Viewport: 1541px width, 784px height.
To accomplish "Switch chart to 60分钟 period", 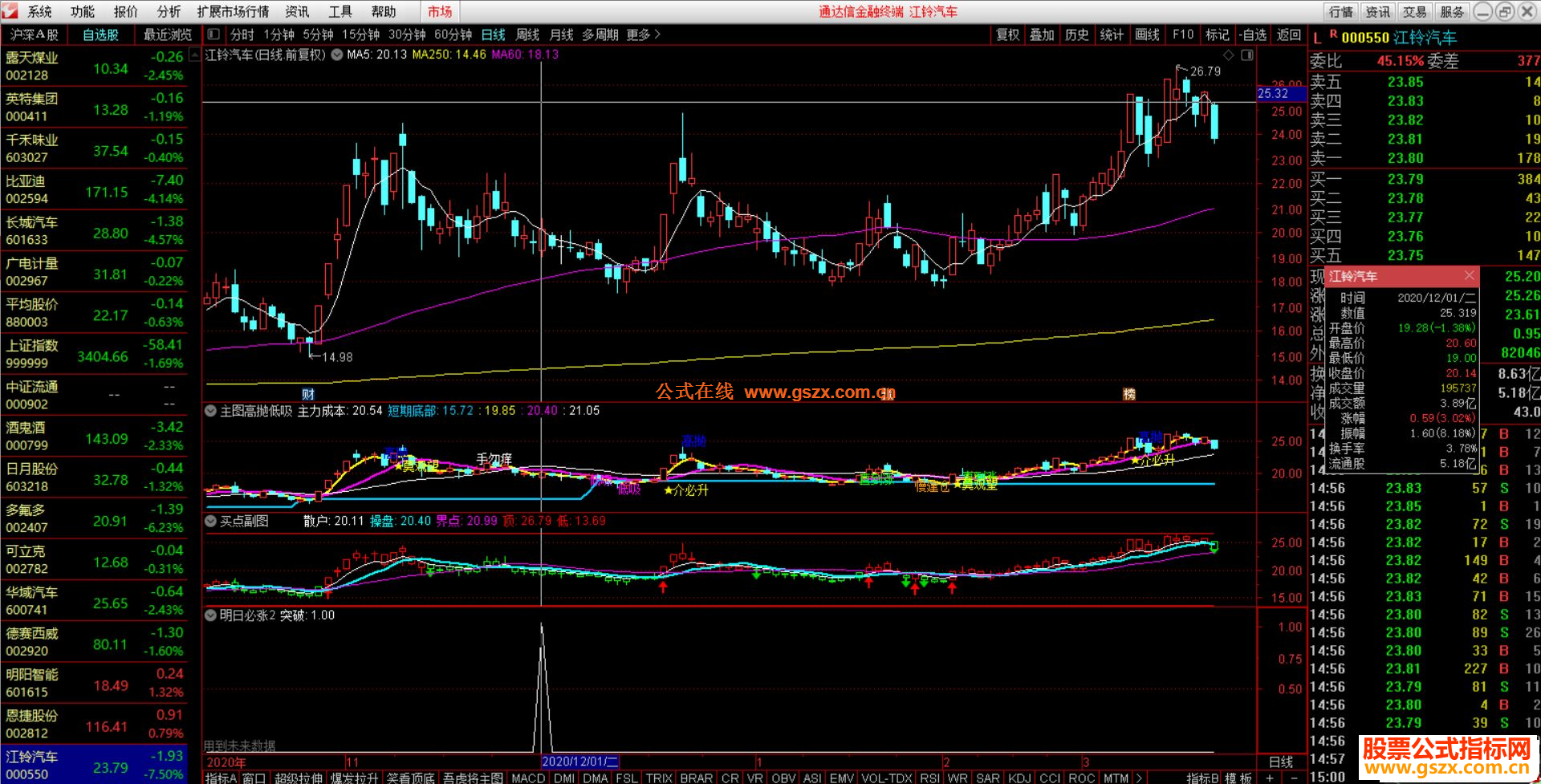I will tap(453, 35).
